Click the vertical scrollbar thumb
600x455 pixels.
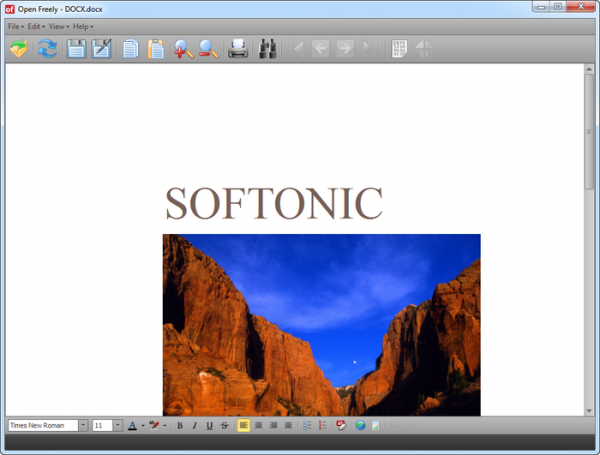589,131
